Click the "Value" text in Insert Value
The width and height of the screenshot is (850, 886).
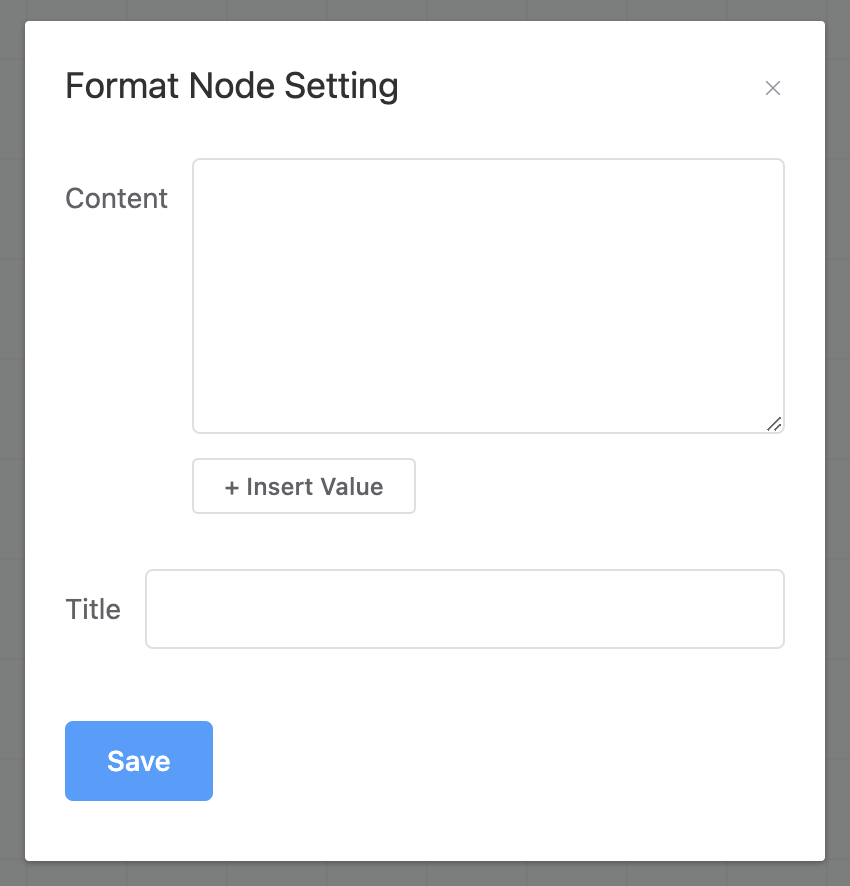tap(352, 487)
